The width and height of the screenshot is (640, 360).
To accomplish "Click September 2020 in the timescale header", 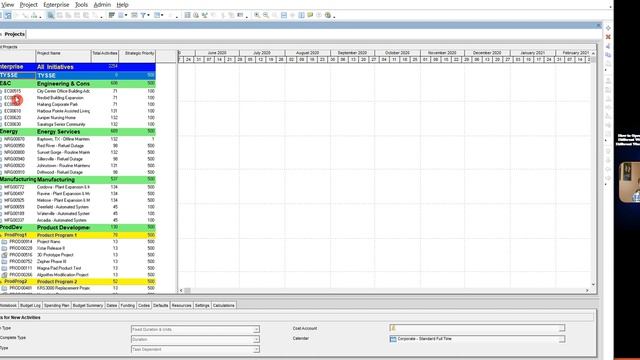I will pyautogui.click(x=352, y=53).
